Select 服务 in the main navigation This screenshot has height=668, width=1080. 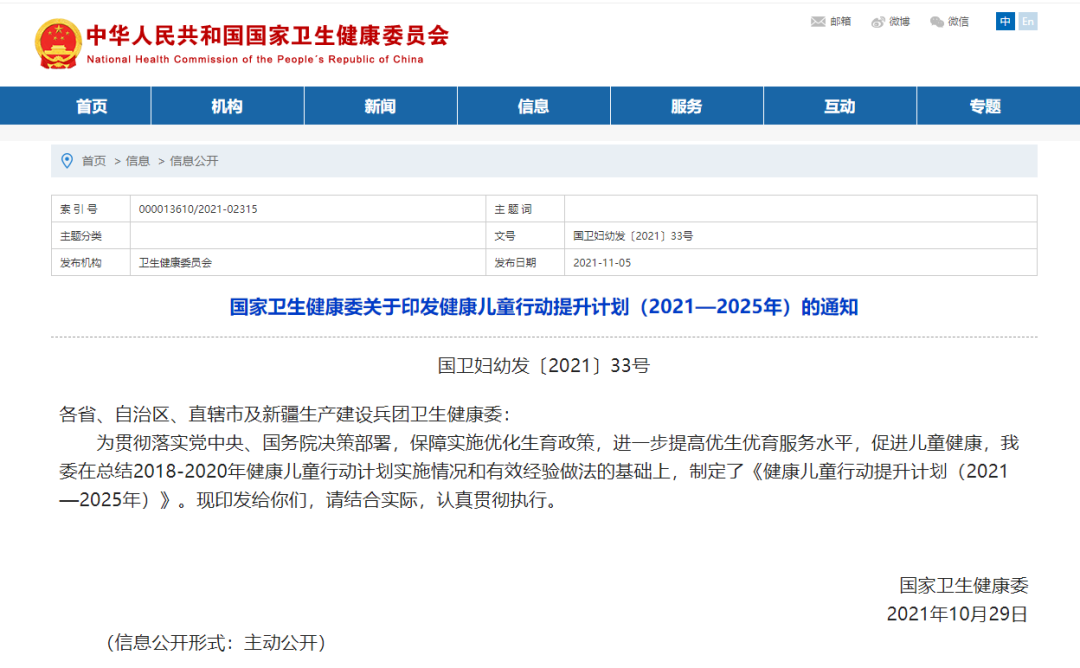(686, 107)
